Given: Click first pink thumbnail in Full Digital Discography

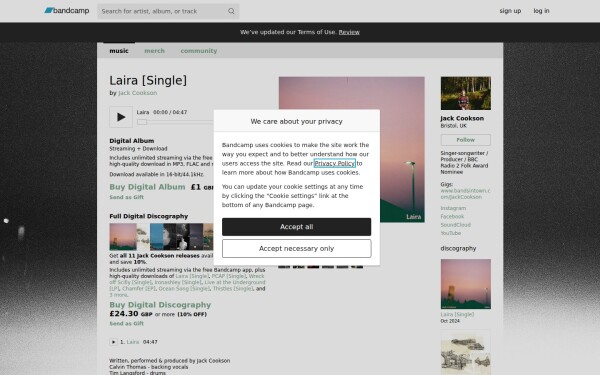Looking at the screenshot, I should point(123,236).
